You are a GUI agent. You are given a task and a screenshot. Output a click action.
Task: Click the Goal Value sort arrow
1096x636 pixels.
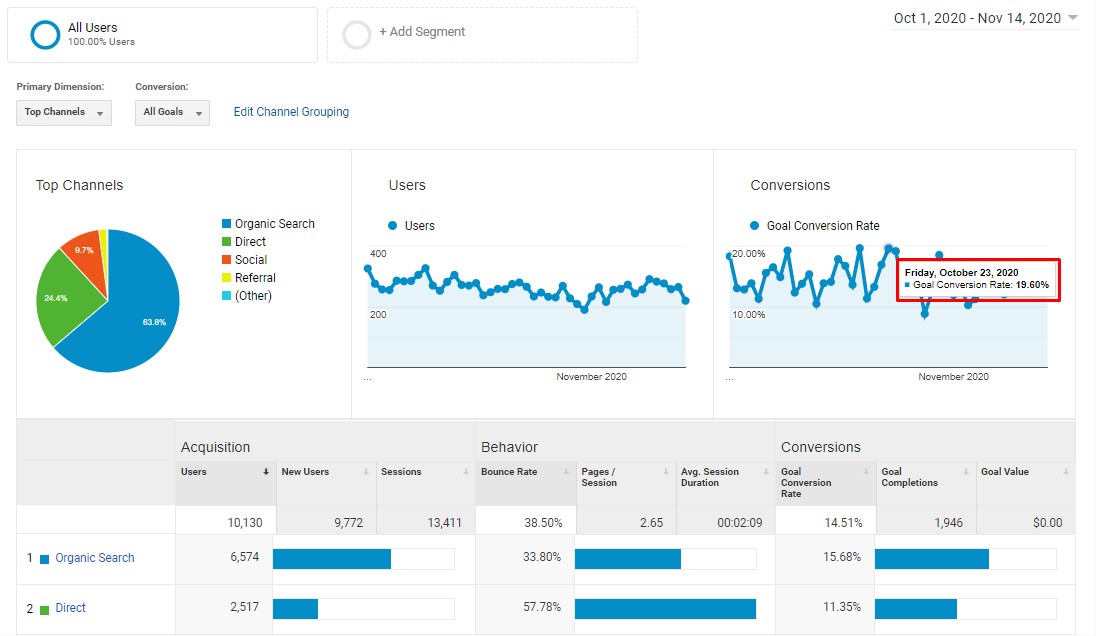tap(1064, 471)
